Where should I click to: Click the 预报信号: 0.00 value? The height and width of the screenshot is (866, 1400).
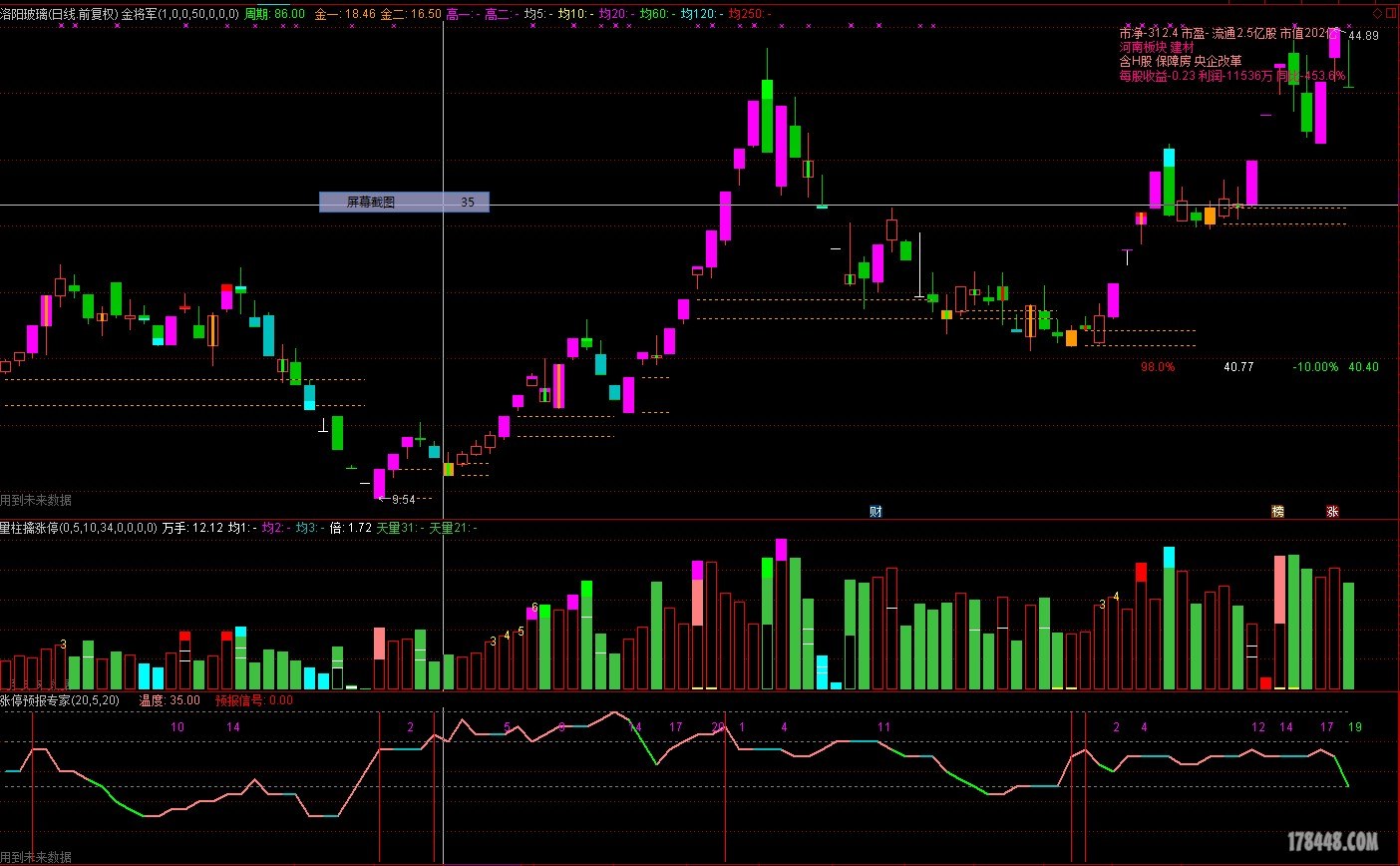click(254, 700)
